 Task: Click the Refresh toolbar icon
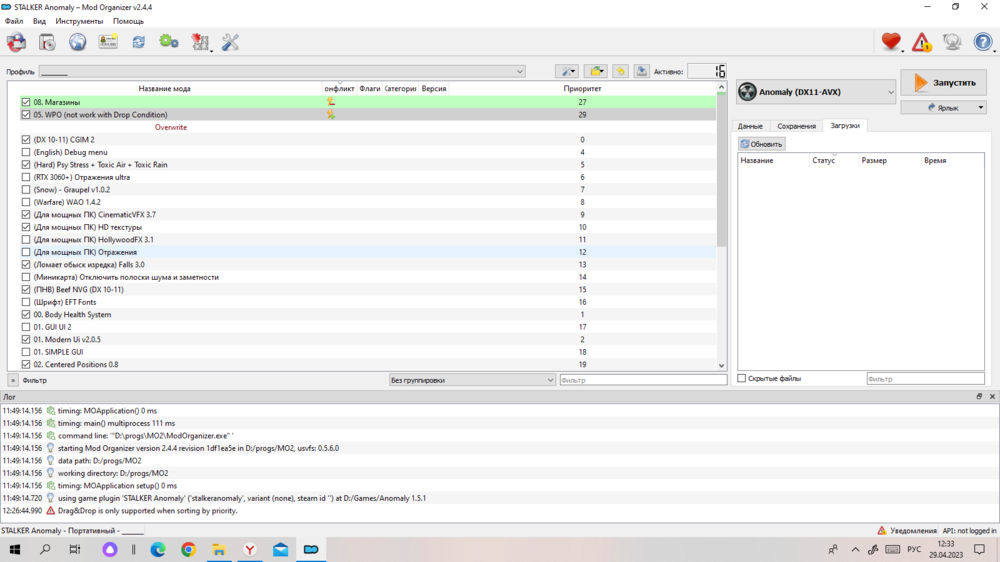tap(138, 42)
